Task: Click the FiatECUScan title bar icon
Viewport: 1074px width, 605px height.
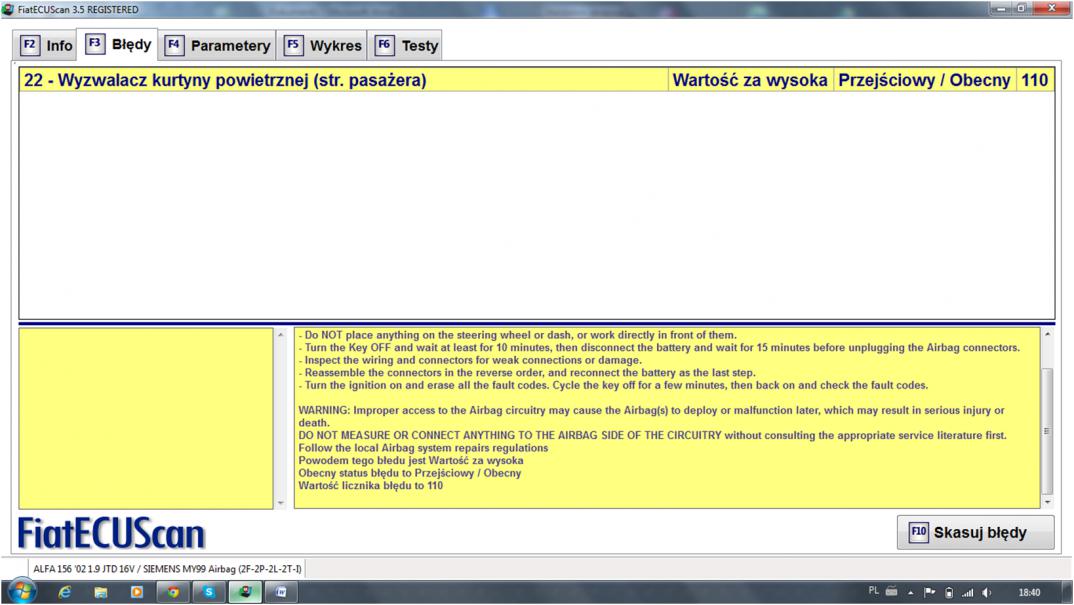Action: tap(8, 9)
